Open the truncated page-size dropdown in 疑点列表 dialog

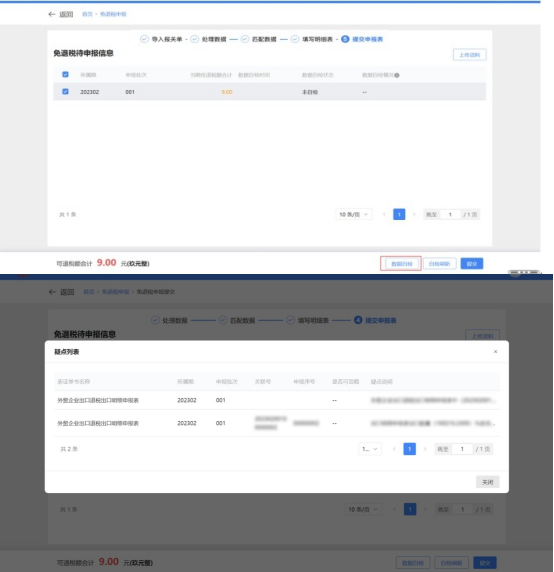pos(370,449)
